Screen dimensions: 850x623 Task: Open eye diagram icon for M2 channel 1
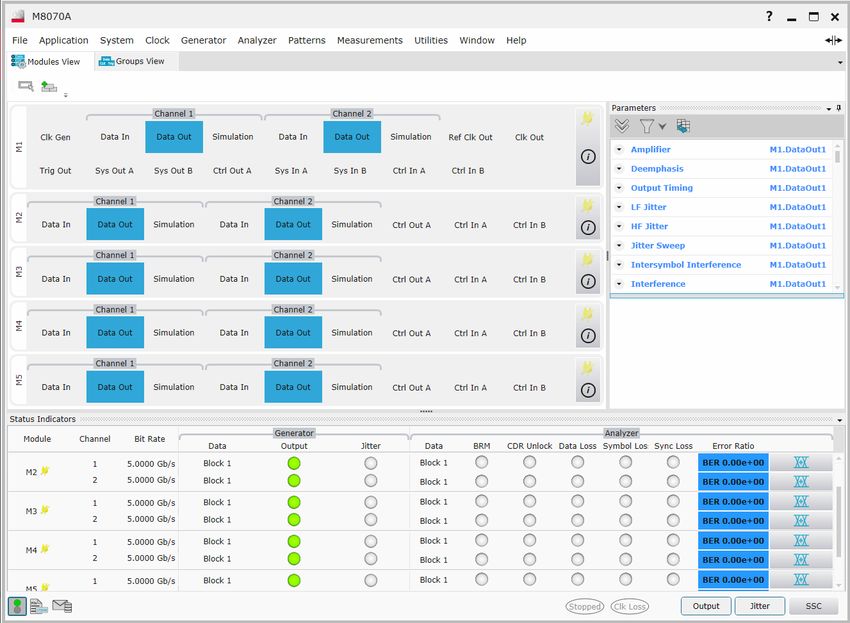pos(801,463)
